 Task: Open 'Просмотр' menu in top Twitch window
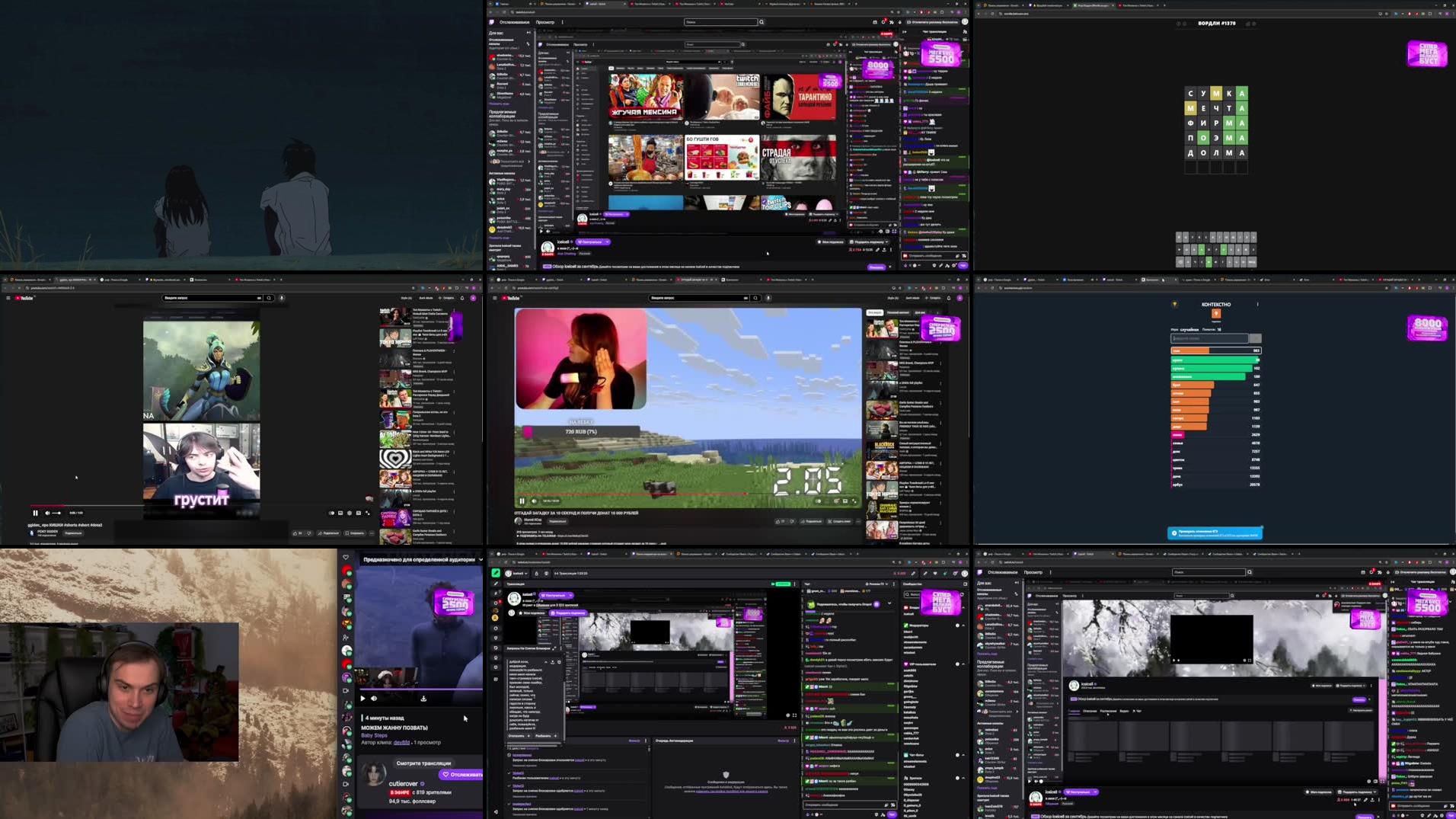coord(544,22)
